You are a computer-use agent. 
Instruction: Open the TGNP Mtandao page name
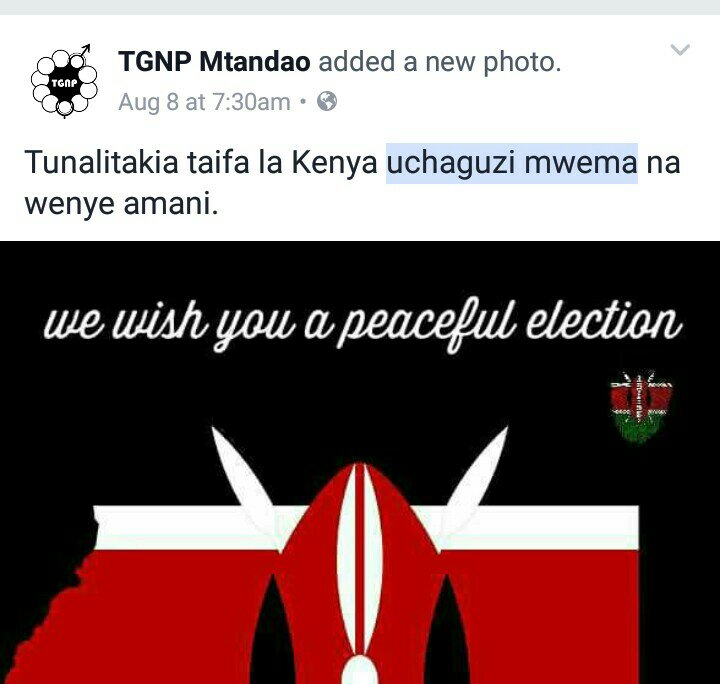214,61
